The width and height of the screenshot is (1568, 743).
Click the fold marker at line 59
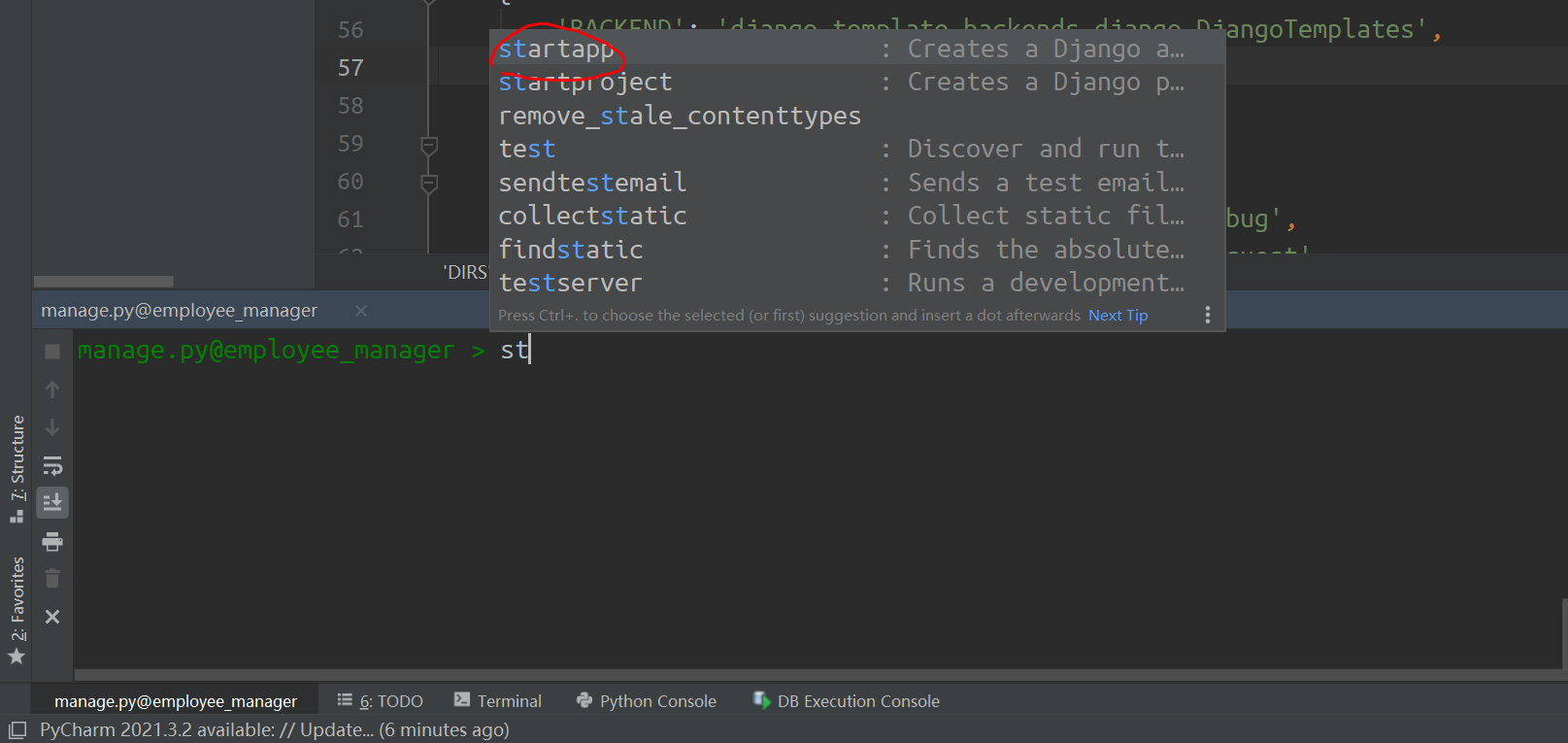click(x=429, y=146)
